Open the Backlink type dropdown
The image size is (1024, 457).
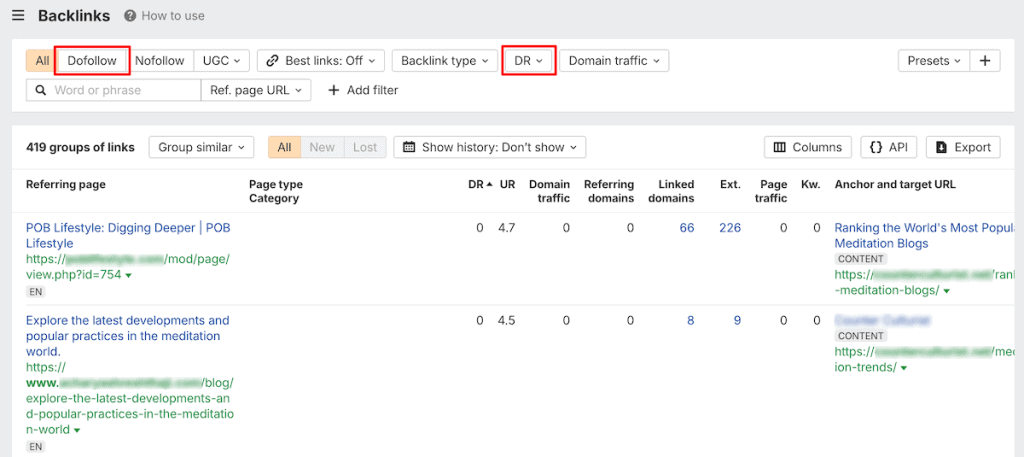tap(445, 61)
